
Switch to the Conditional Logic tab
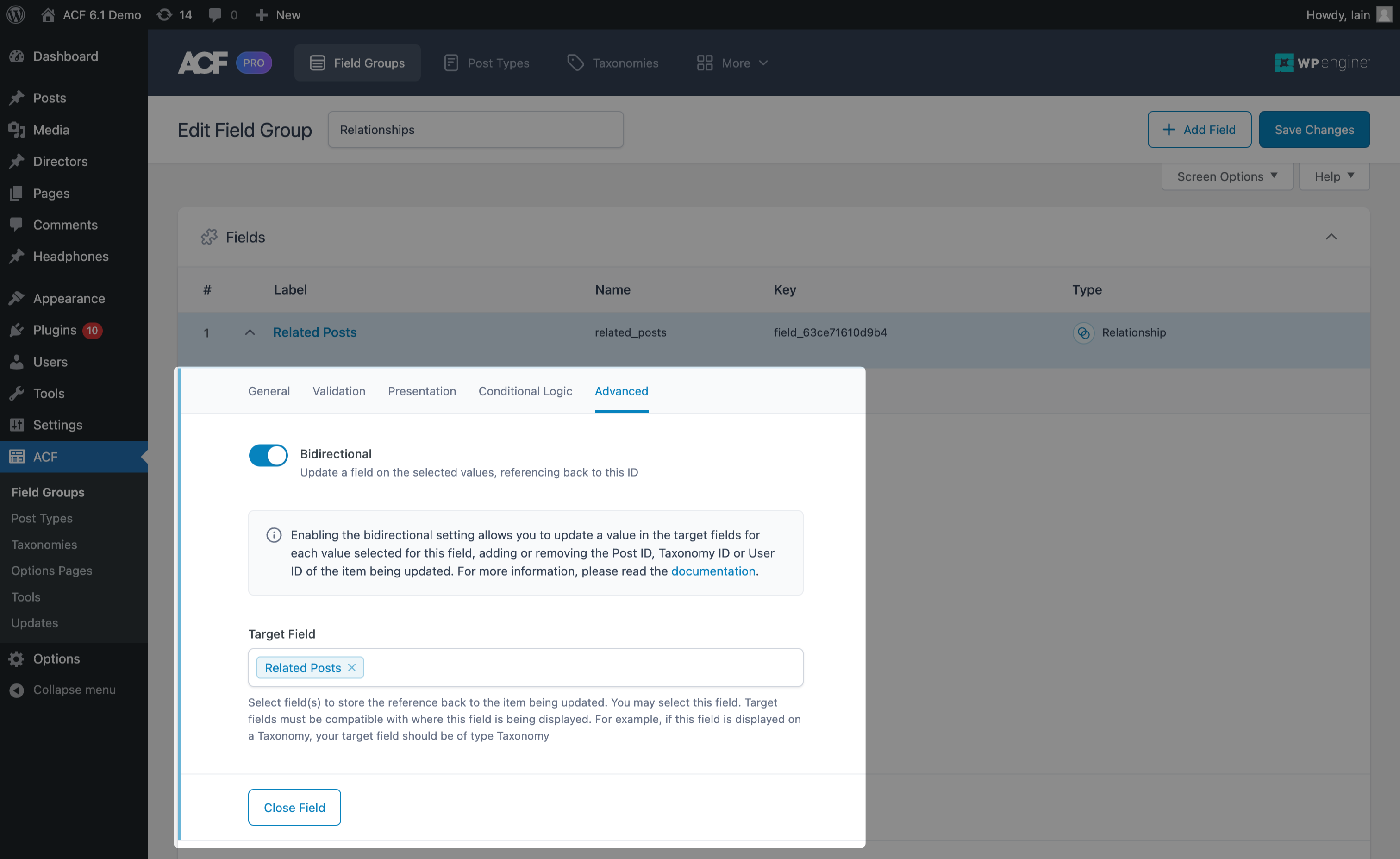[524, 391]
